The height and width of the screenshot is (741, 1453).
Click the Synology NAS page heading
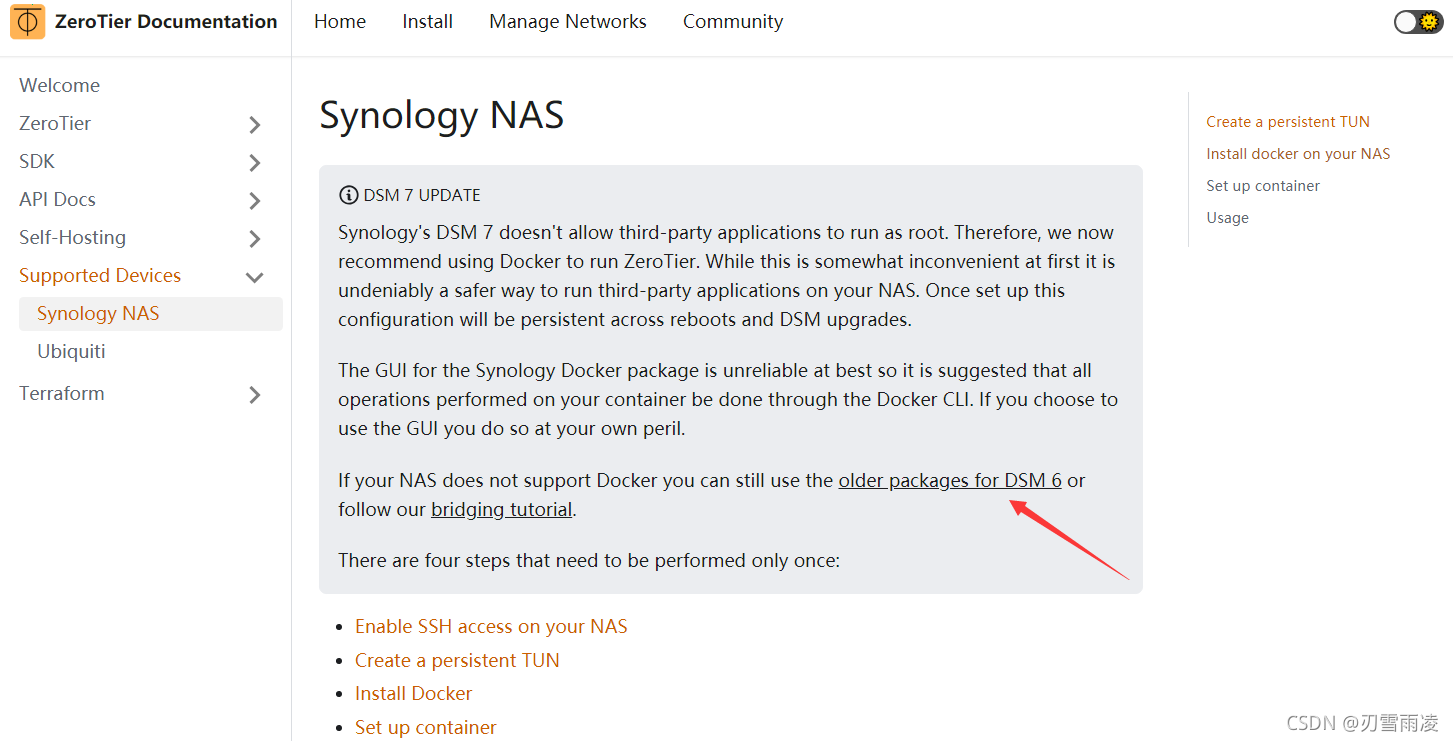[442, 115]
